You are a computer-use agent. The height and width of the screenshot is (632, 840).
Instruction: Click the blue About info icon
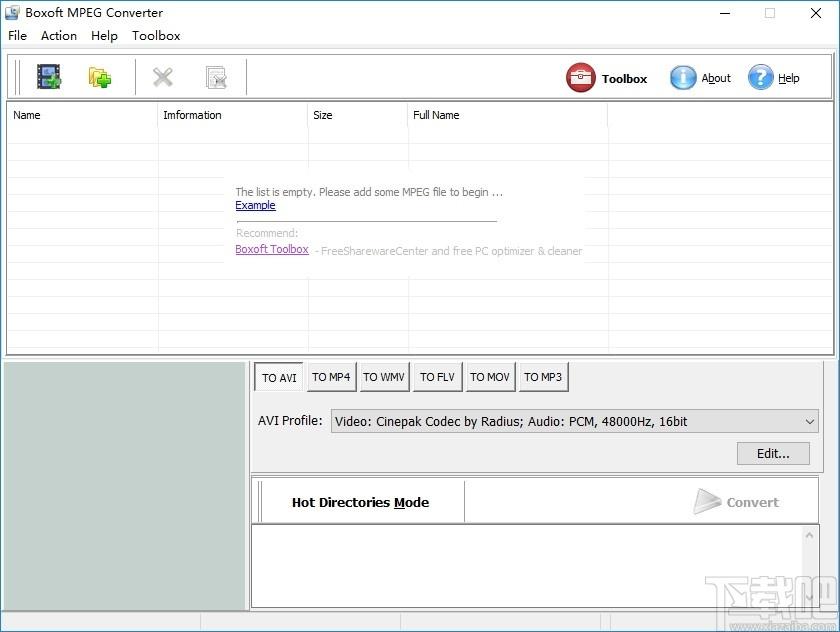point(683,78)
